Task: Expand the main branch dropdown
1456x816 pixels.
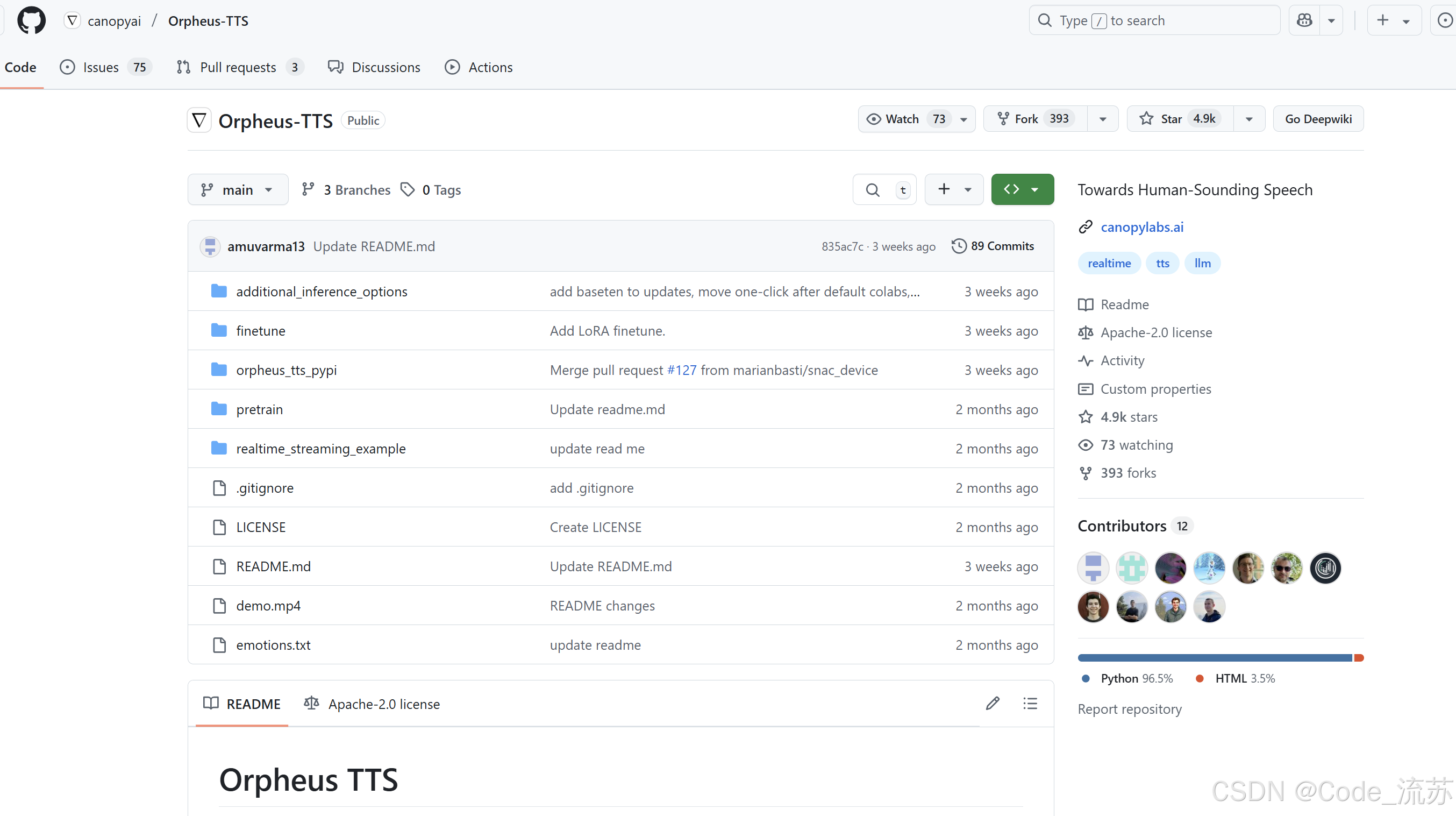Action: pos(238,190)
